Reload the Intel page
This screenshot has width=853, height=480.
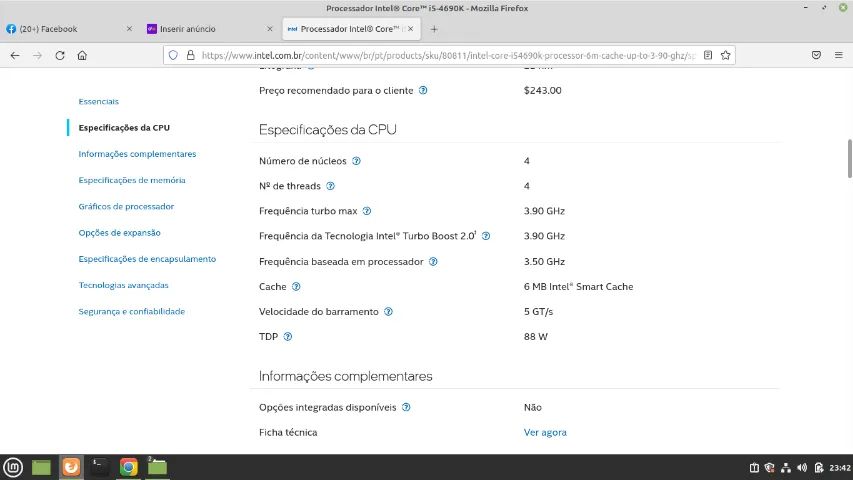click(x=60, y=56)
